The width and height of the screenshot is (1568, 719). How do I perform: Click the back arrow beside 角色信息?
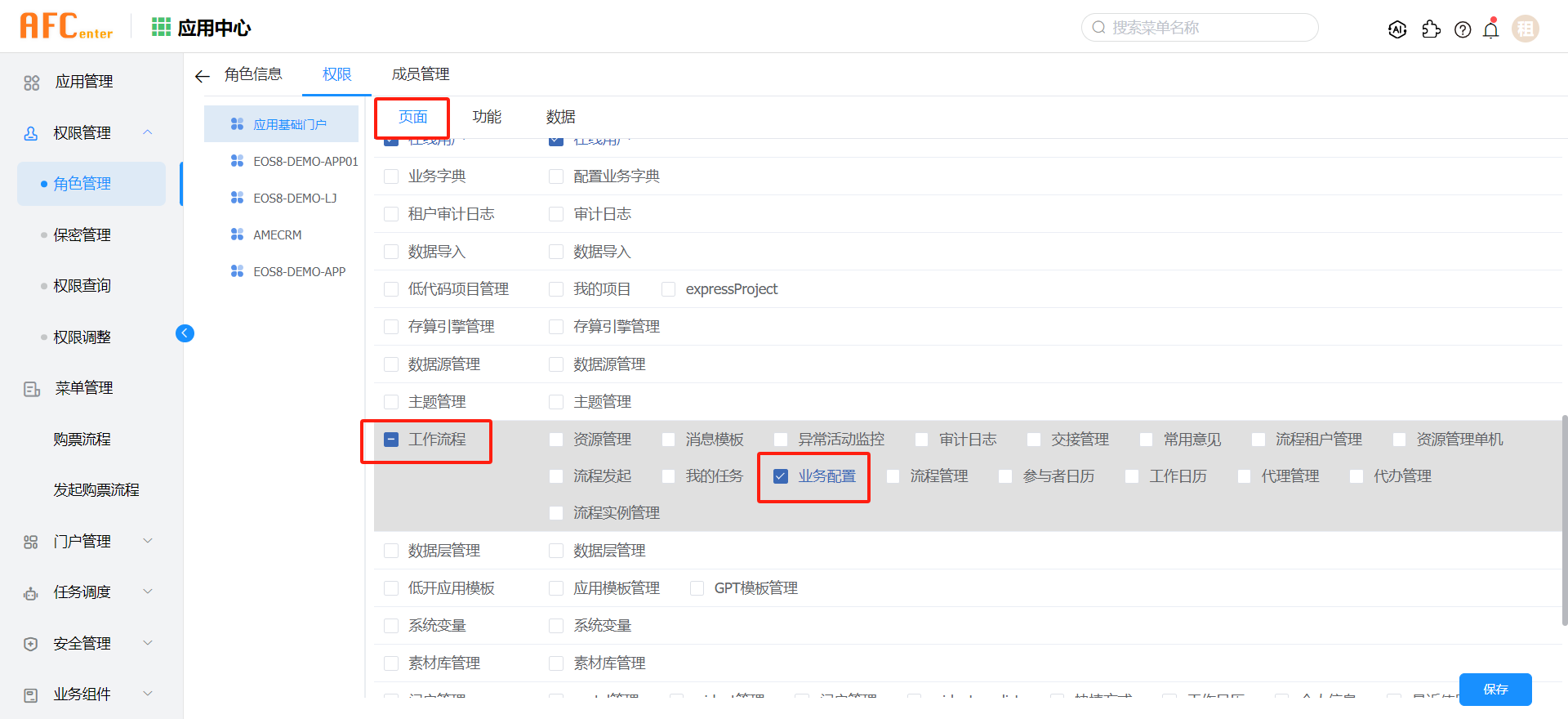(x=203, y=76)
